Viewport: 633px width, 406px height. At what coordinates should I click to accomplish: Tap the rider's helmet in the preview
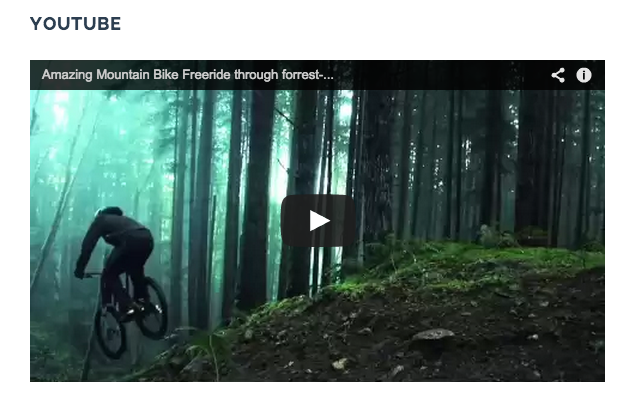coord(109,211)
